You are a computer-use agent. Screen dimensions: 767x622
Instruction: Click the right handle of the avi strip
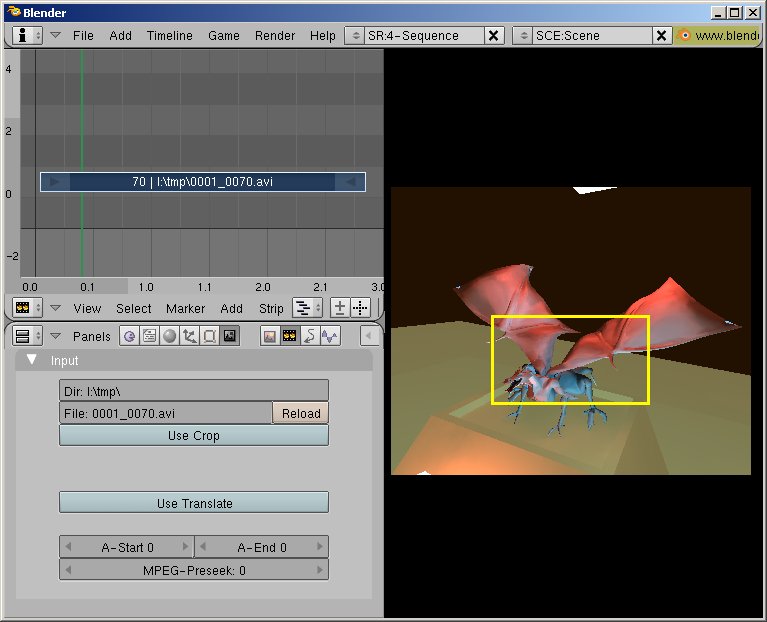pyautogui.click(x=350, y=182)
